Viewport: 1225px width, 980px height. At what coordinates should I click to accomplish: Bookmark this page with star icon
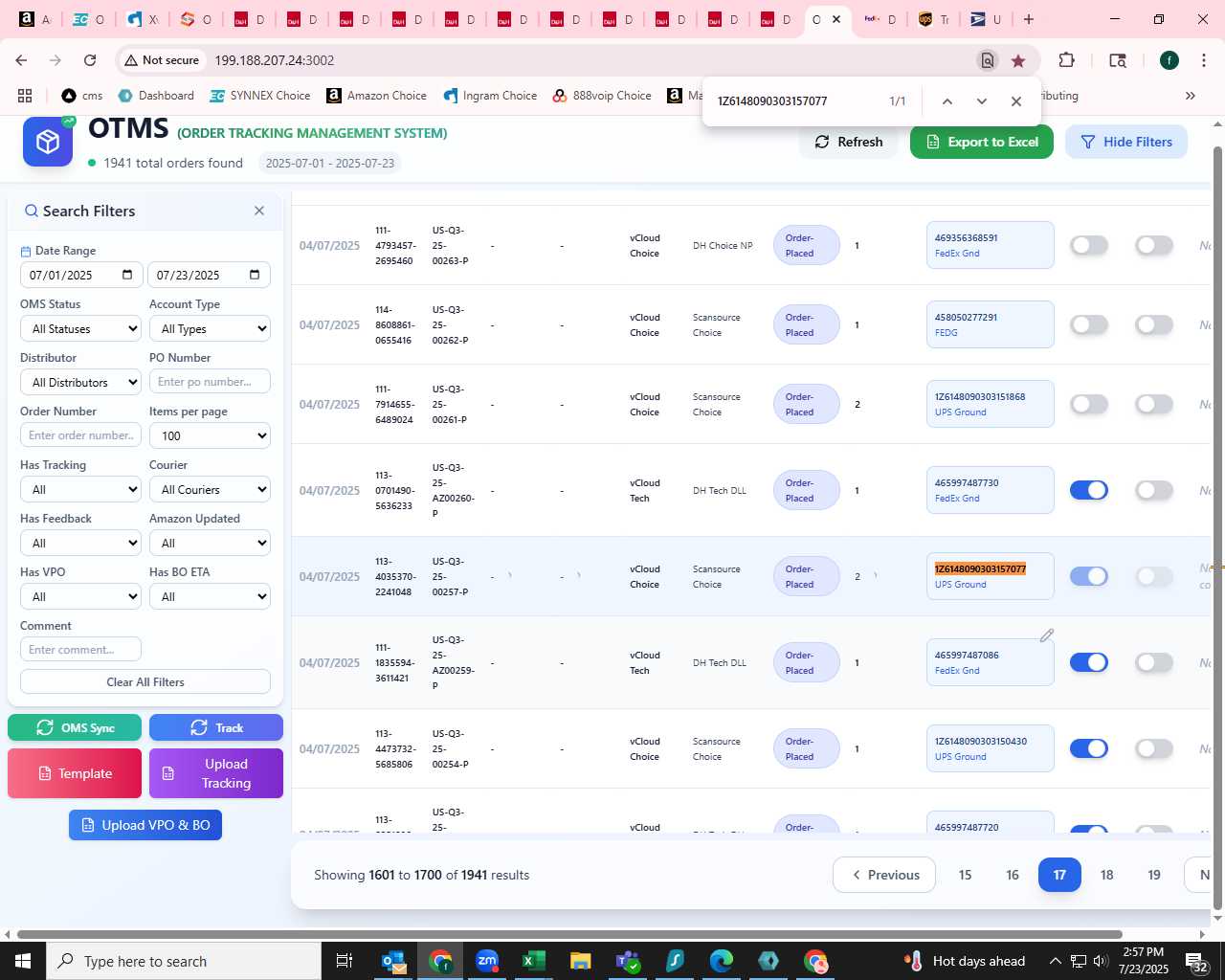1018,60
